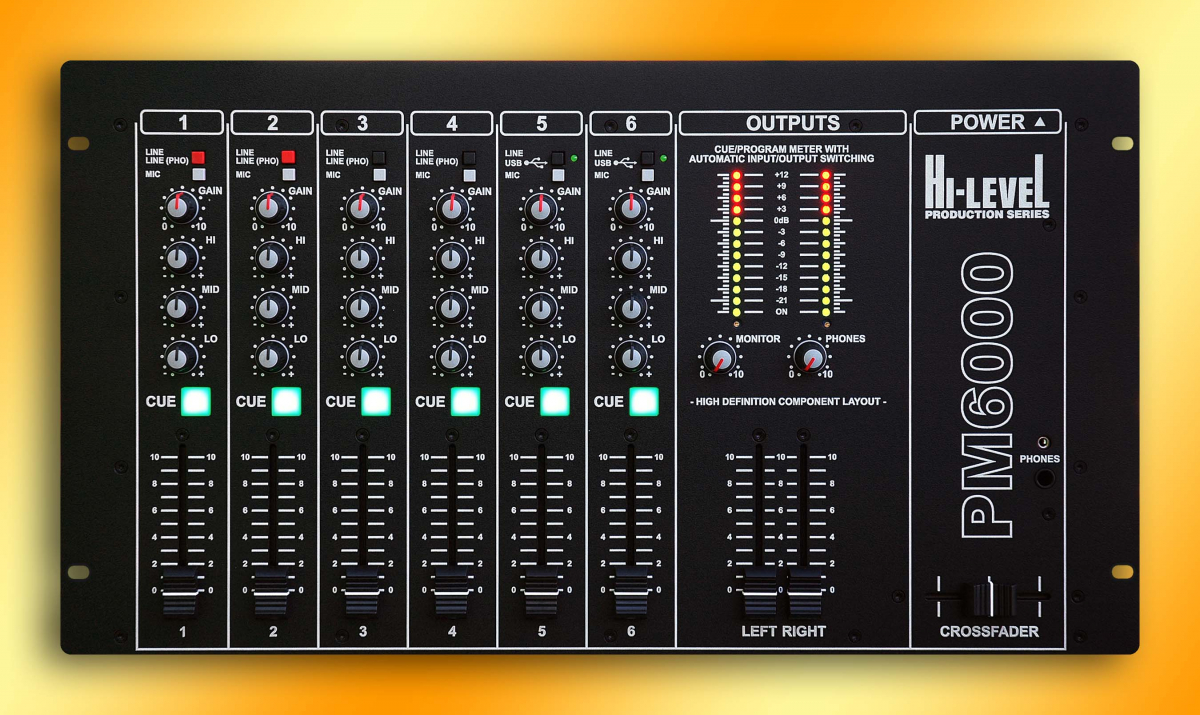Toggle channel 1 red LINE/PHO input button
Screen dimensions: 1200x715
pyautogui.click(x=198, y=157)
